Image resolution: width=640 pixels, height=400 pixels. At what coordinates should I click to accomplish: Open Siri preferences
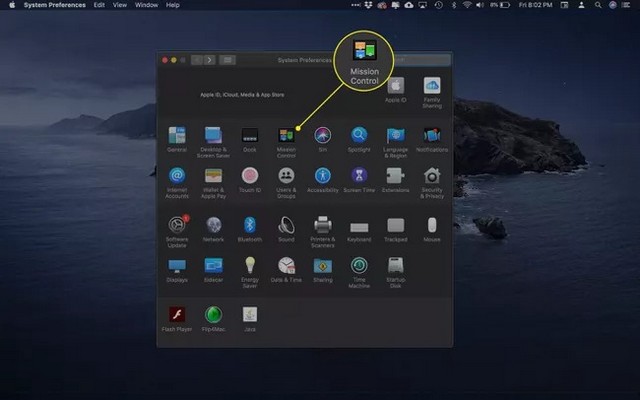point(322,140)
